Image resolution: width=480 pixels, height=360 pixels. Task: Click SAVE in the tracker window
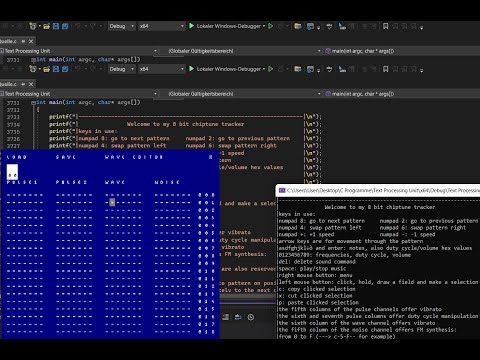pos(66,157)
